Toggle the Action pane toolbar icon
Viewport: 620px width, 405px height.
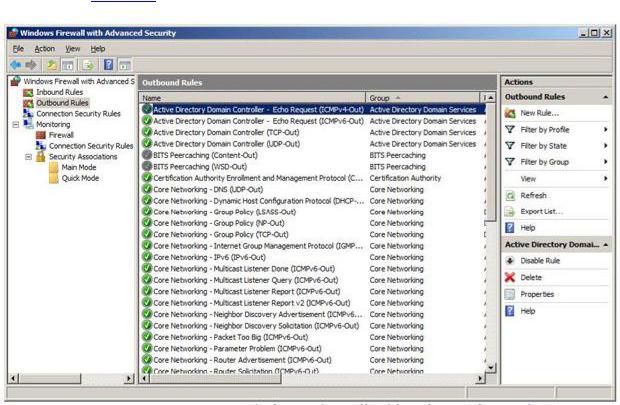pyautogui.click(x=125, y=65)
